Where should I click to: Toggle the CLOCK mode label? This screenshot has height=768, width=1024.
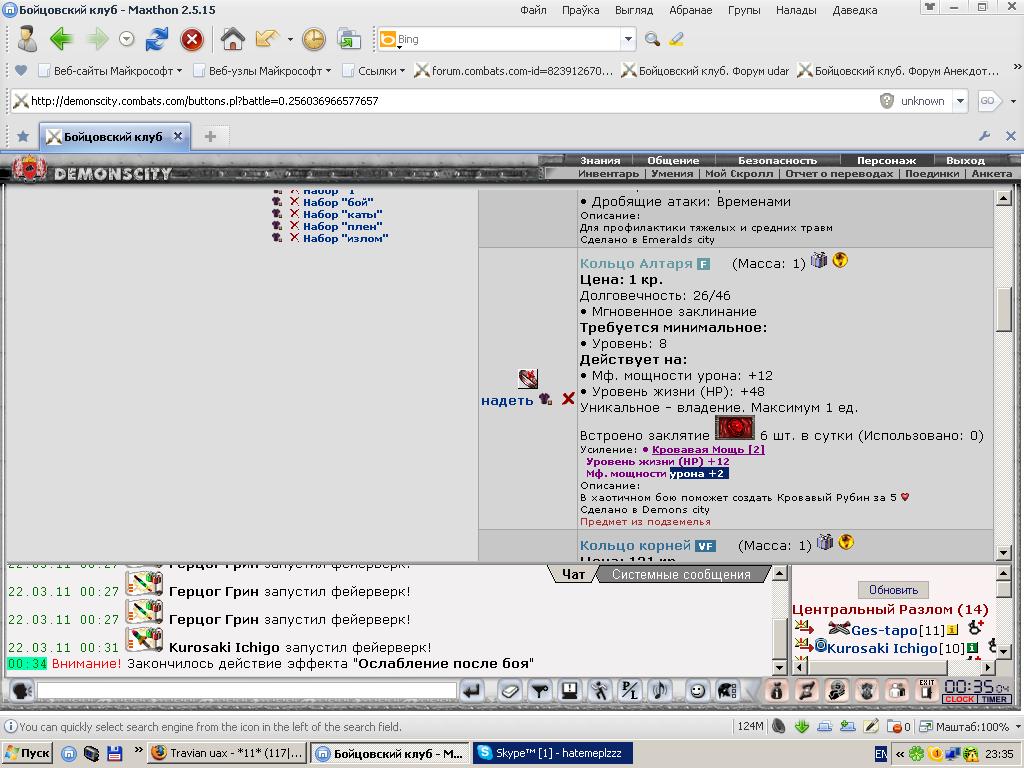tap(959, 699)
